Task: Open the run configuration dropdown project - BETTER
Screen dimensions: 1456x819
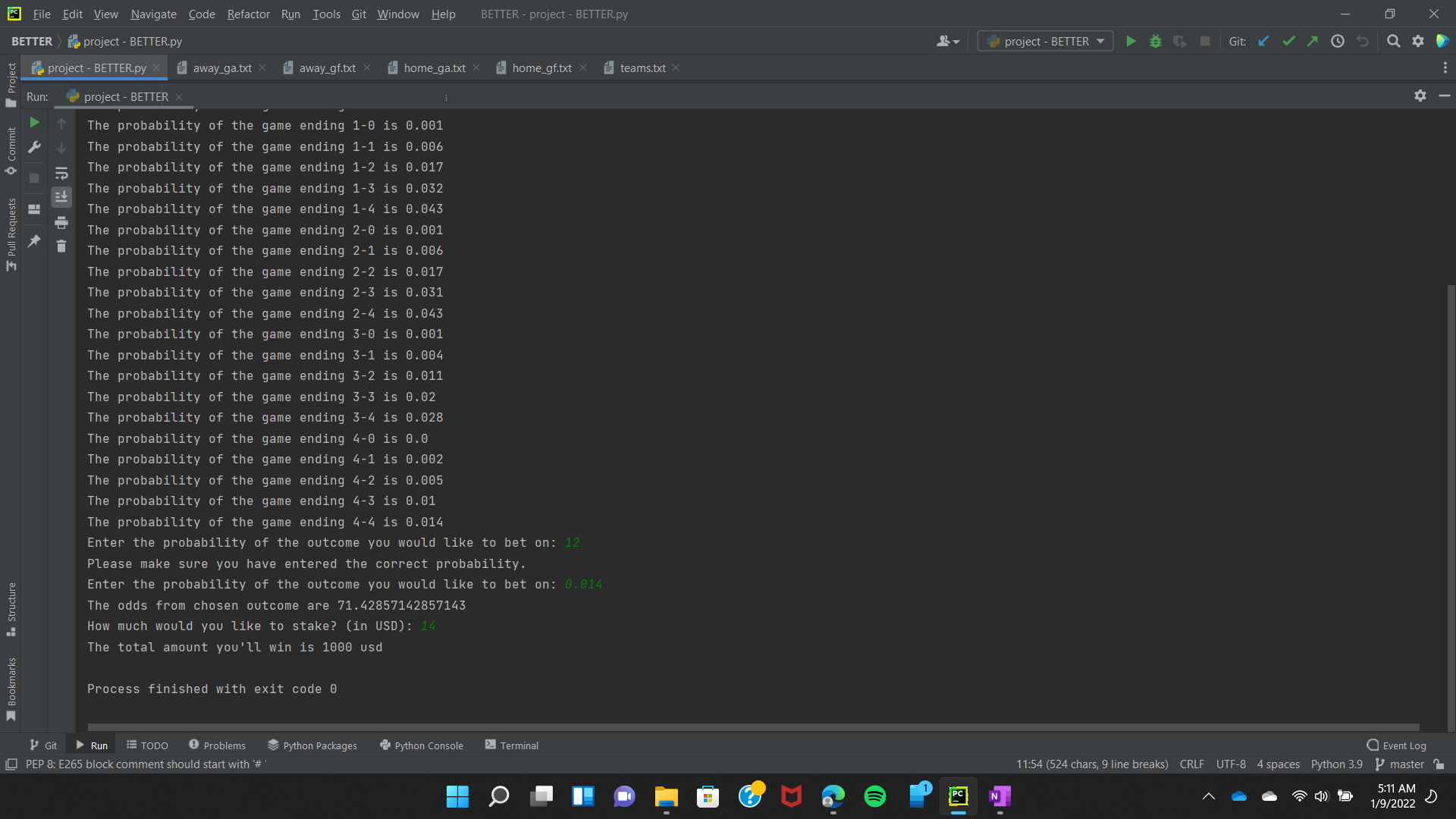Action: pyautogui.click(x=1045, y=41)
